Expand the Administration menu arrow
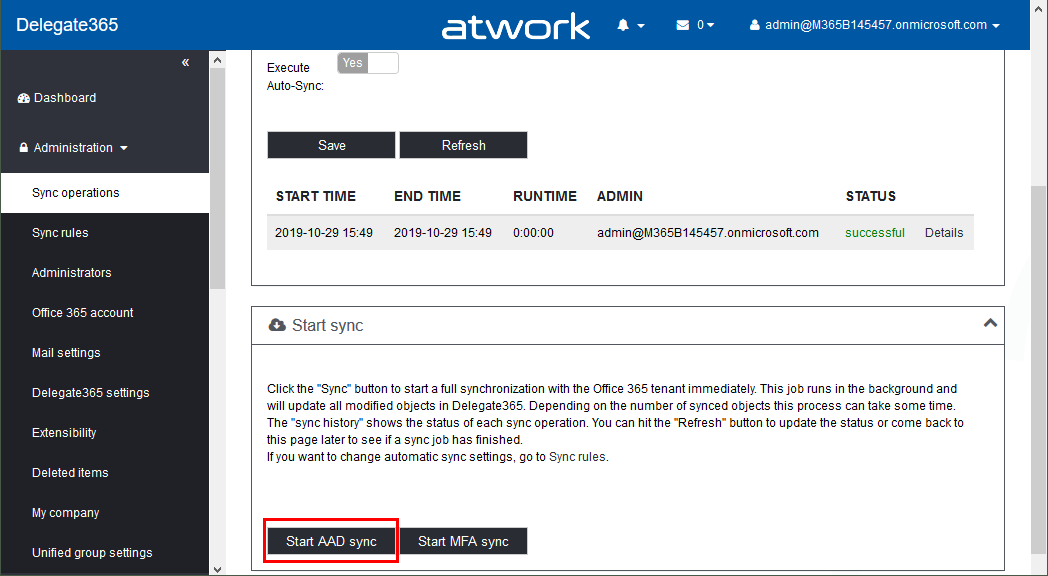Image resolution: width=1048 pixels, height=576 pixels. pyautogui.click(x=124, y=148)
